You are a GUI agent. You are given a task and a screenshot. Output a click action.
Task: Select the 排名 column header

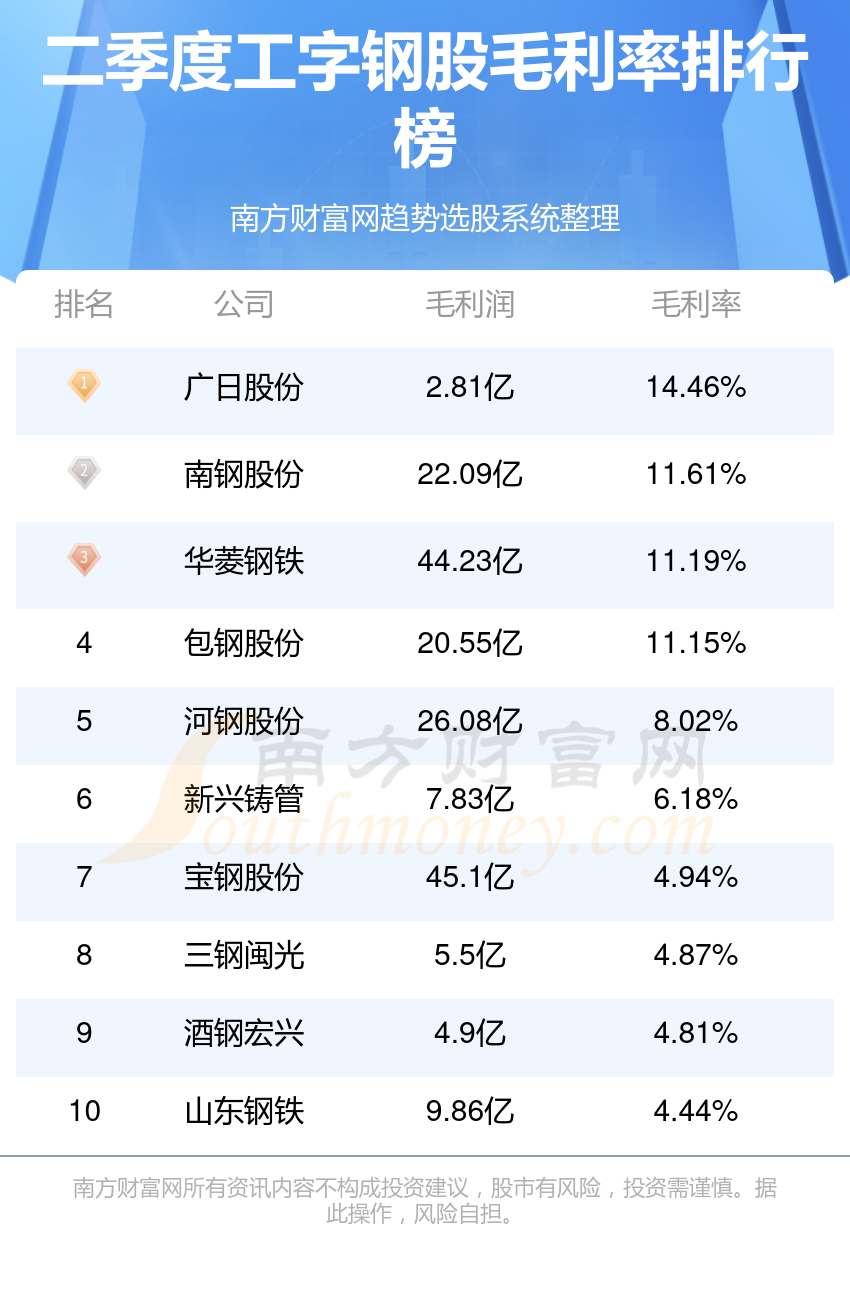[84, 304]
